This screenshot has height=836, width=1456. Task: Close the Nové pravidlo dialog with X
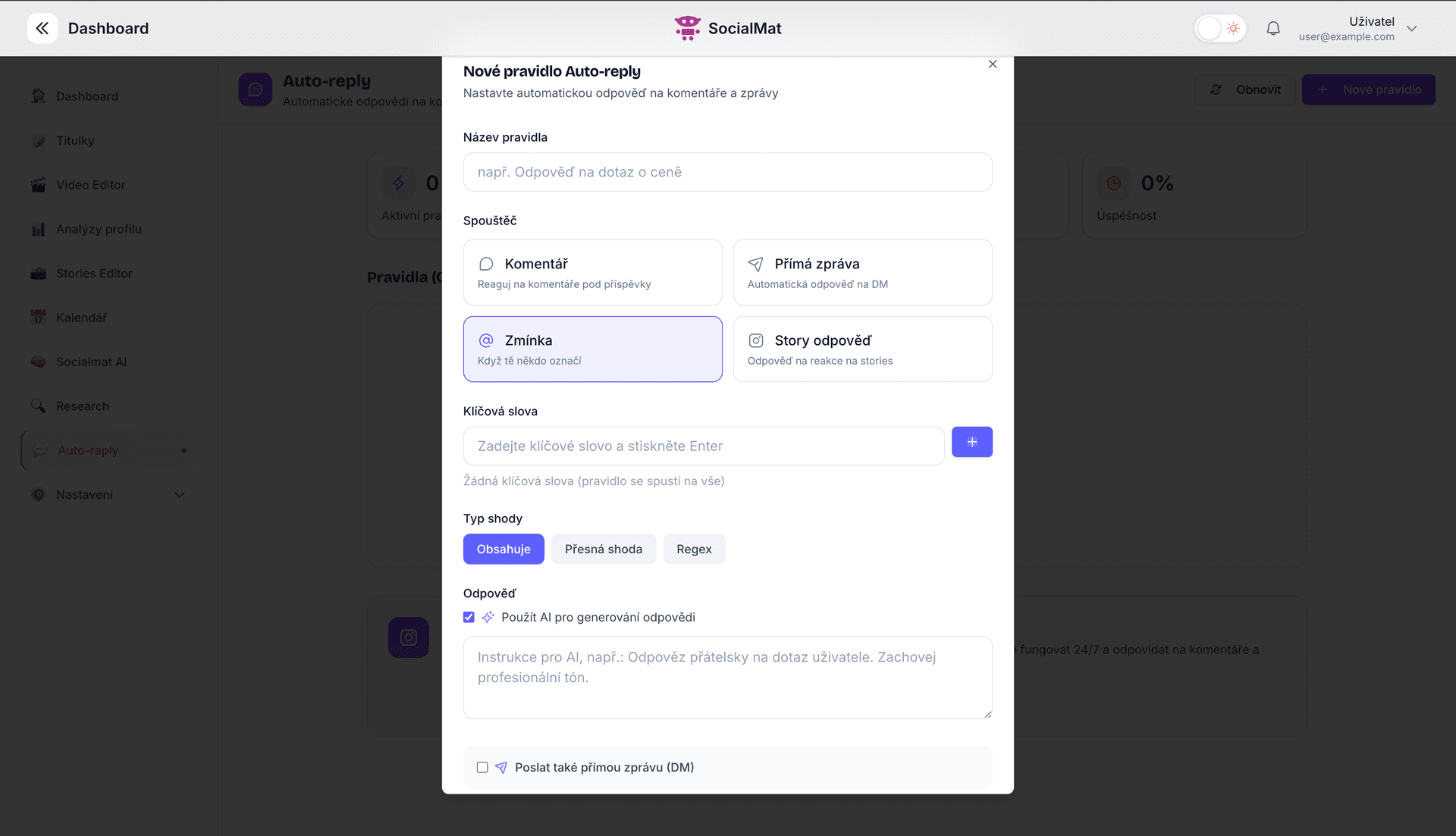[x=993, y=64]
